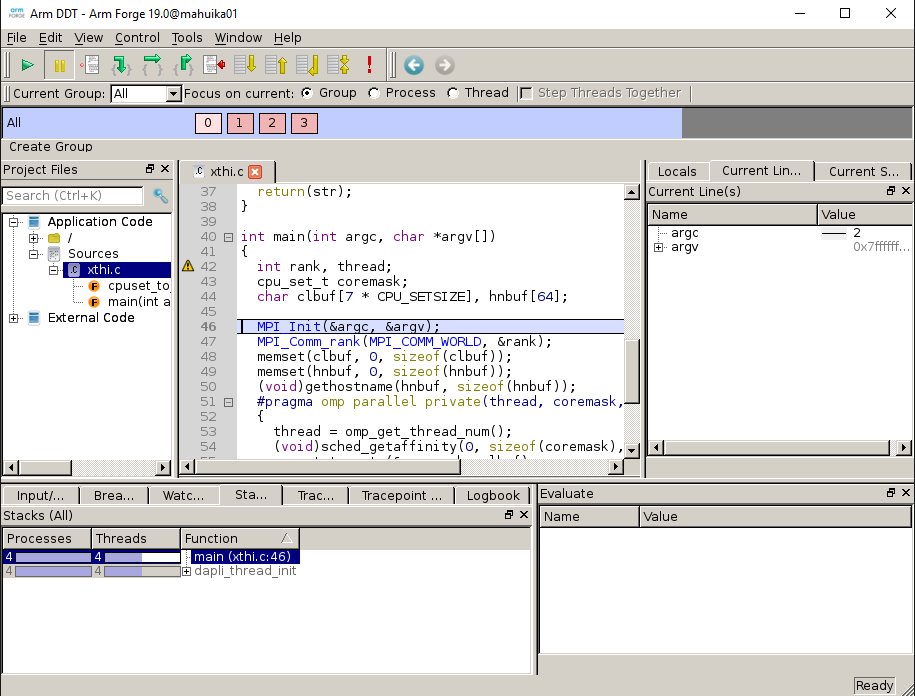This screenshot has height=696, width=915.
Task: Click the blue back navigation arrow
Action: 413,65
